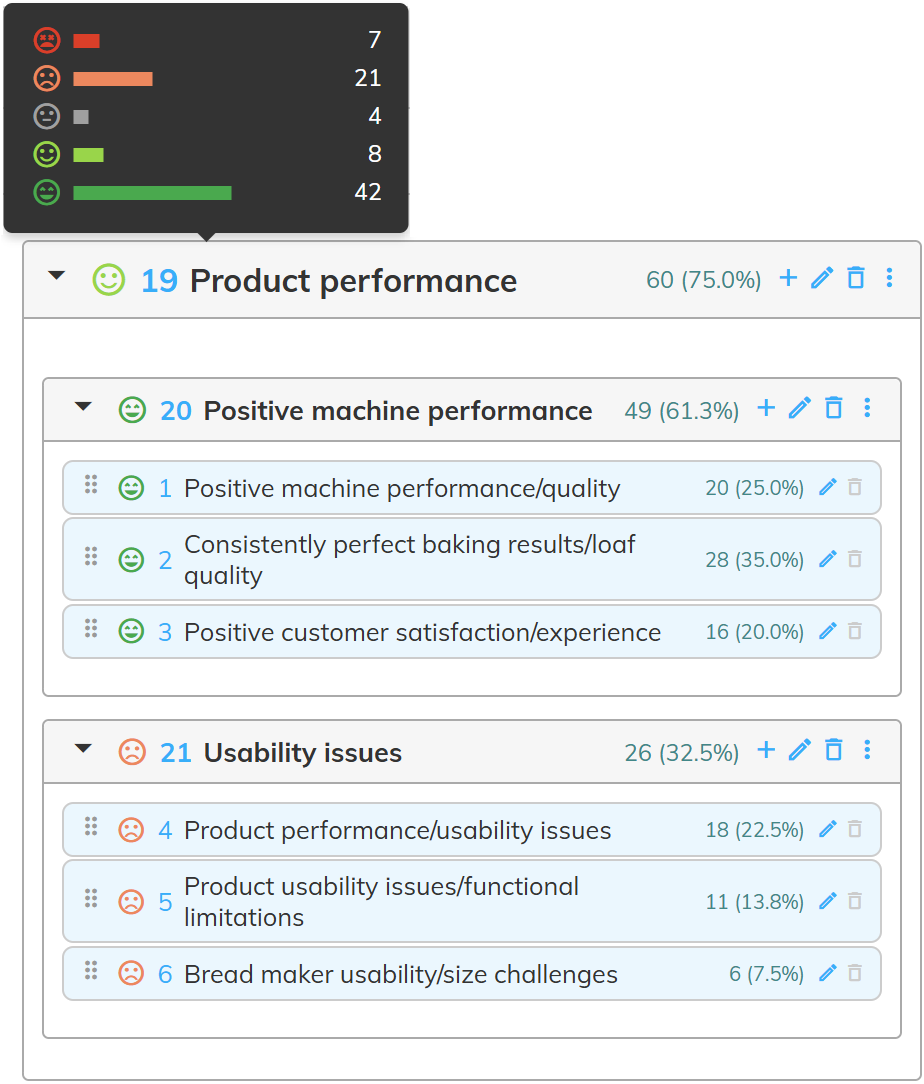924x1084 pixels.
Task: Edit the Consistently perfect baking results subtheme
Action: pos(827,559)
